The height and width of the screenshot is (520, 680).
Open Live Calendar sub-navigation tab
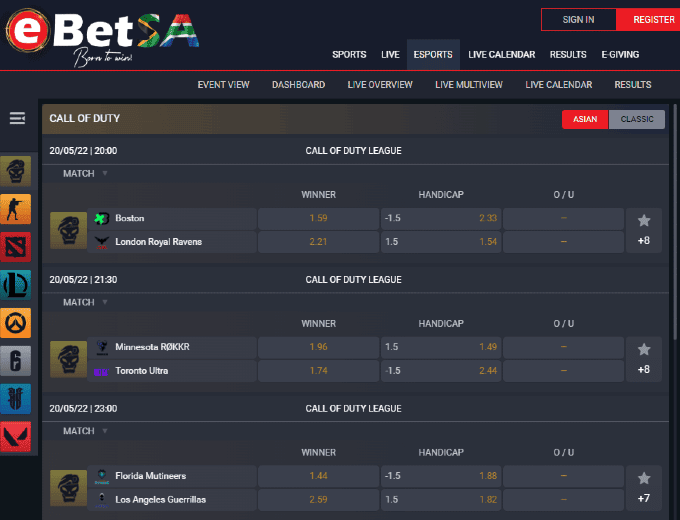[x=559, y=85]
